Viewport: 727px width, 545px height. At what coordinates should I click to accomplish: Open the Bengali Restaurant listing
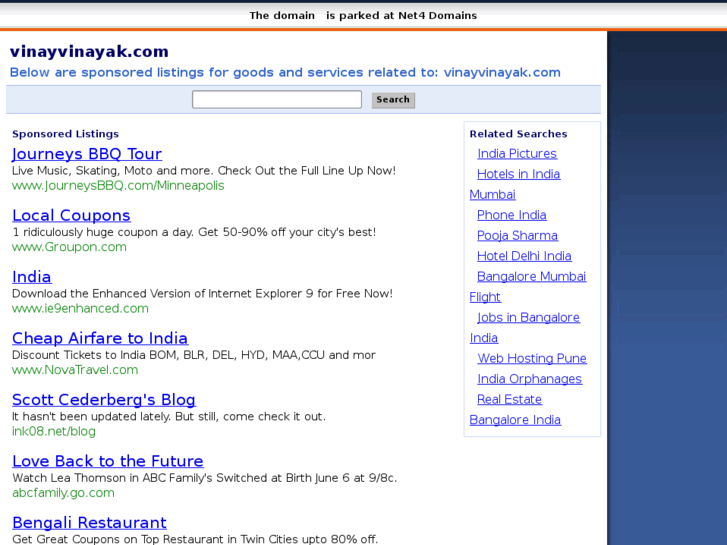pos(89,523)
